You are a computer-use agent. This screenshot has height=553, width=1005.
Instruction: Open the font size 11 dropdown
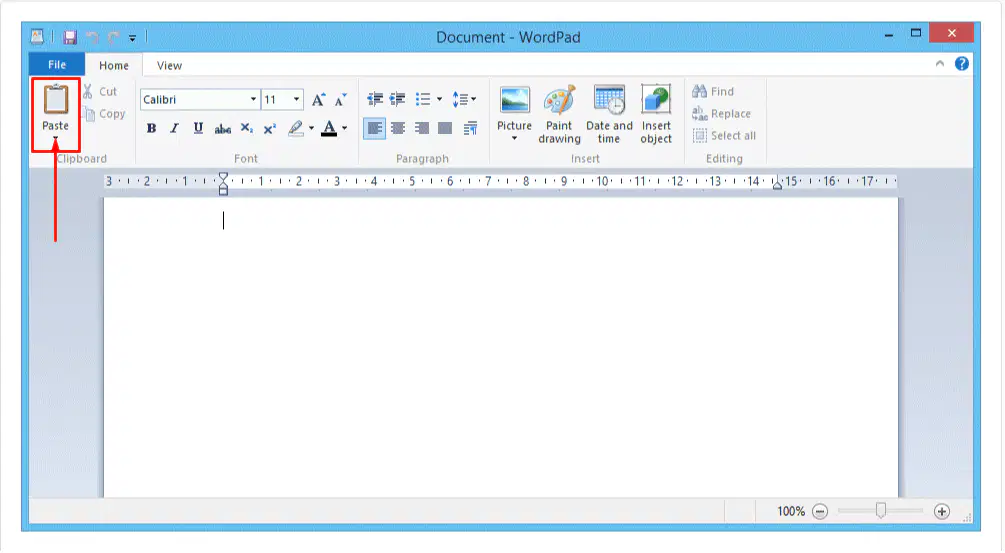click(296, 99)
